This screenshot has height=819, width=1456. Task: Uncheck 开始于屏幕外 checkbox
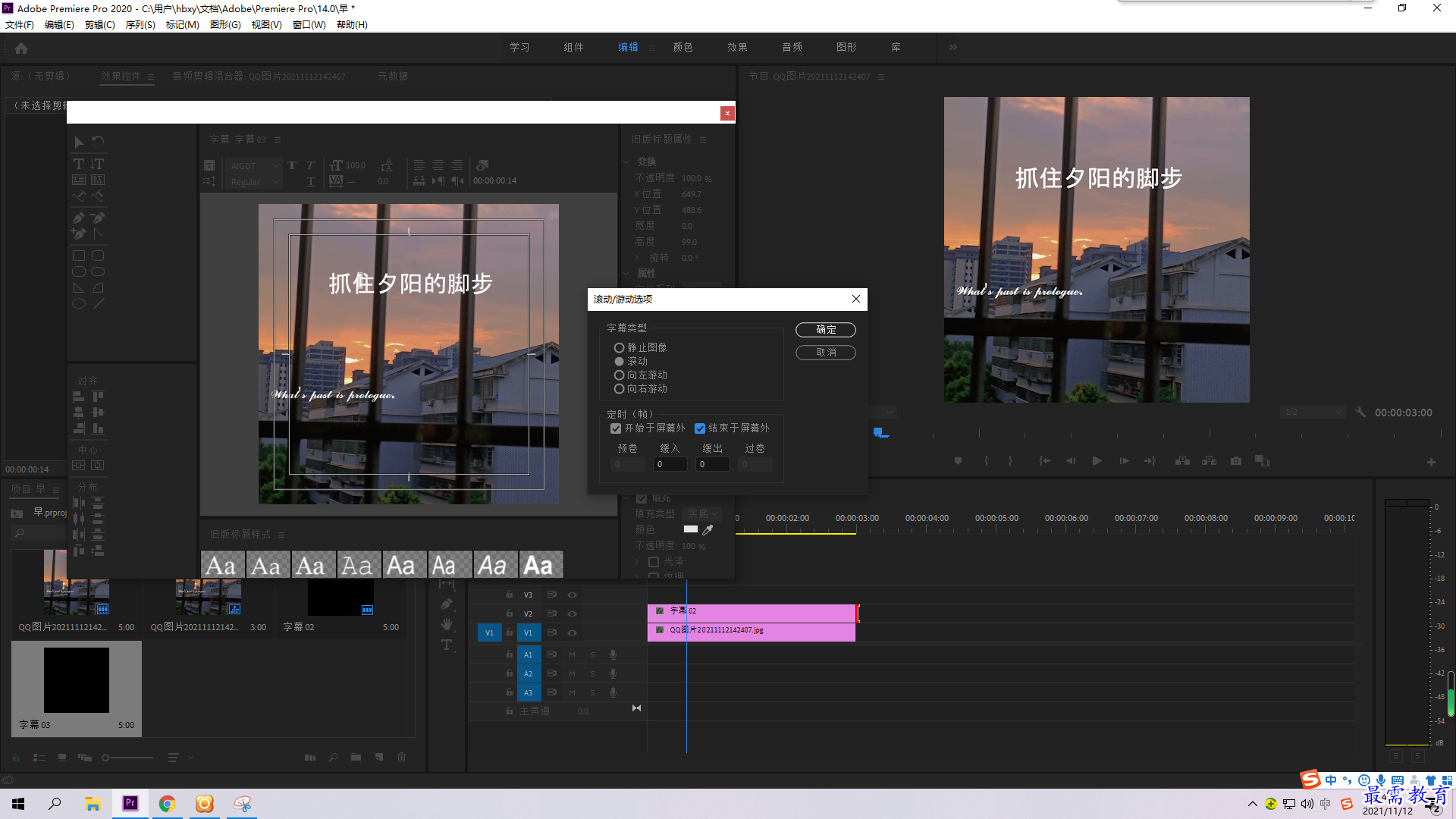616,428
